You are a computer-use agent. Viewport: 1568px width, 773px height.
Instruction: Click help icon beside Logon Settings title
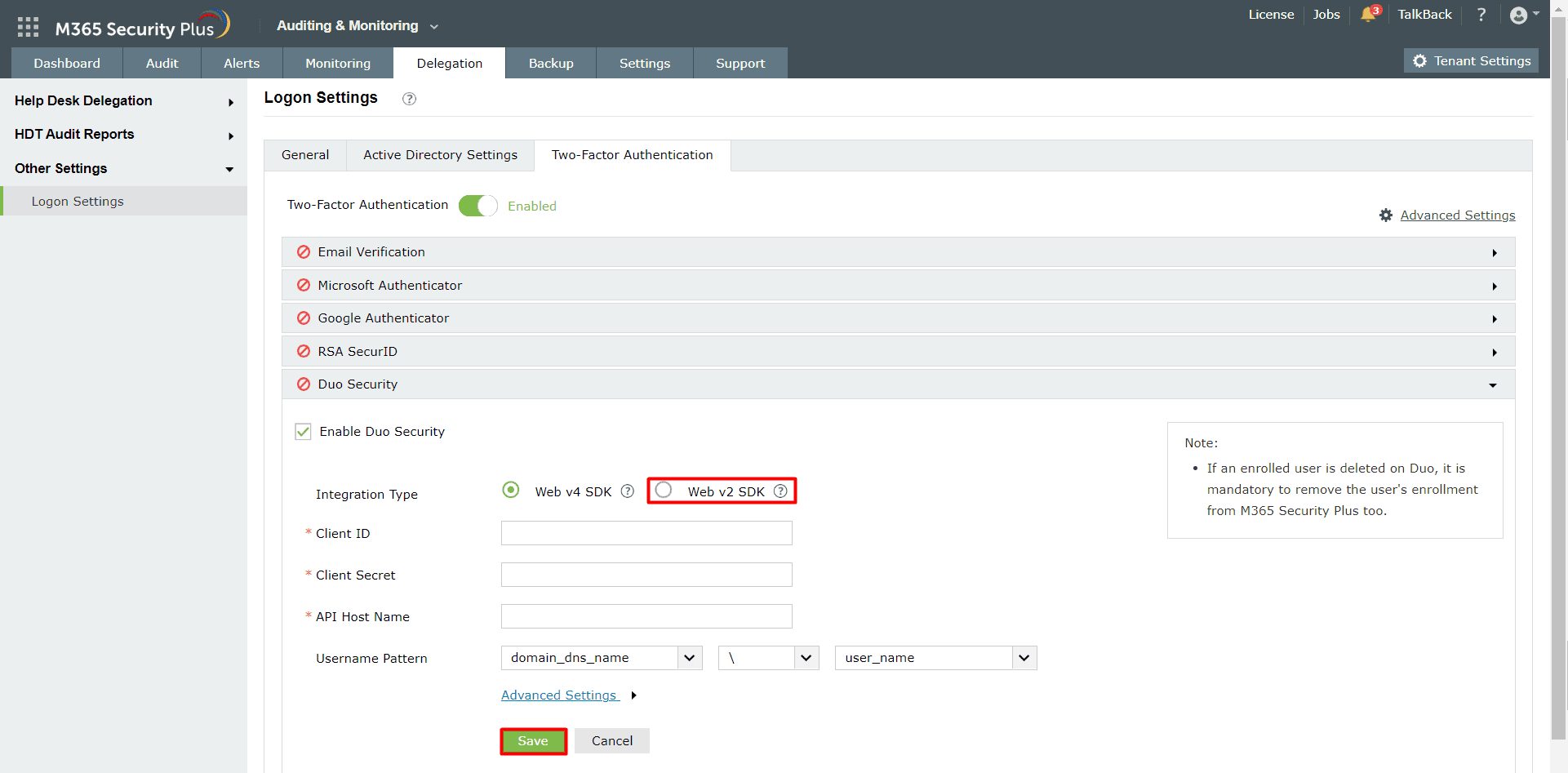(410, 99)
